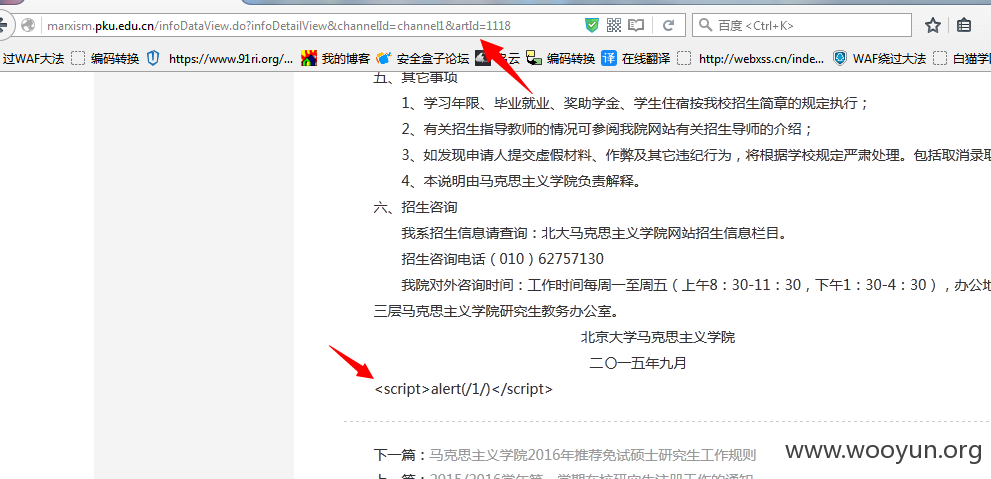Click line 三层马克思主义学院研究生教务办公室
The height and width of the screenshot is (479, 991).
point(496,312)
